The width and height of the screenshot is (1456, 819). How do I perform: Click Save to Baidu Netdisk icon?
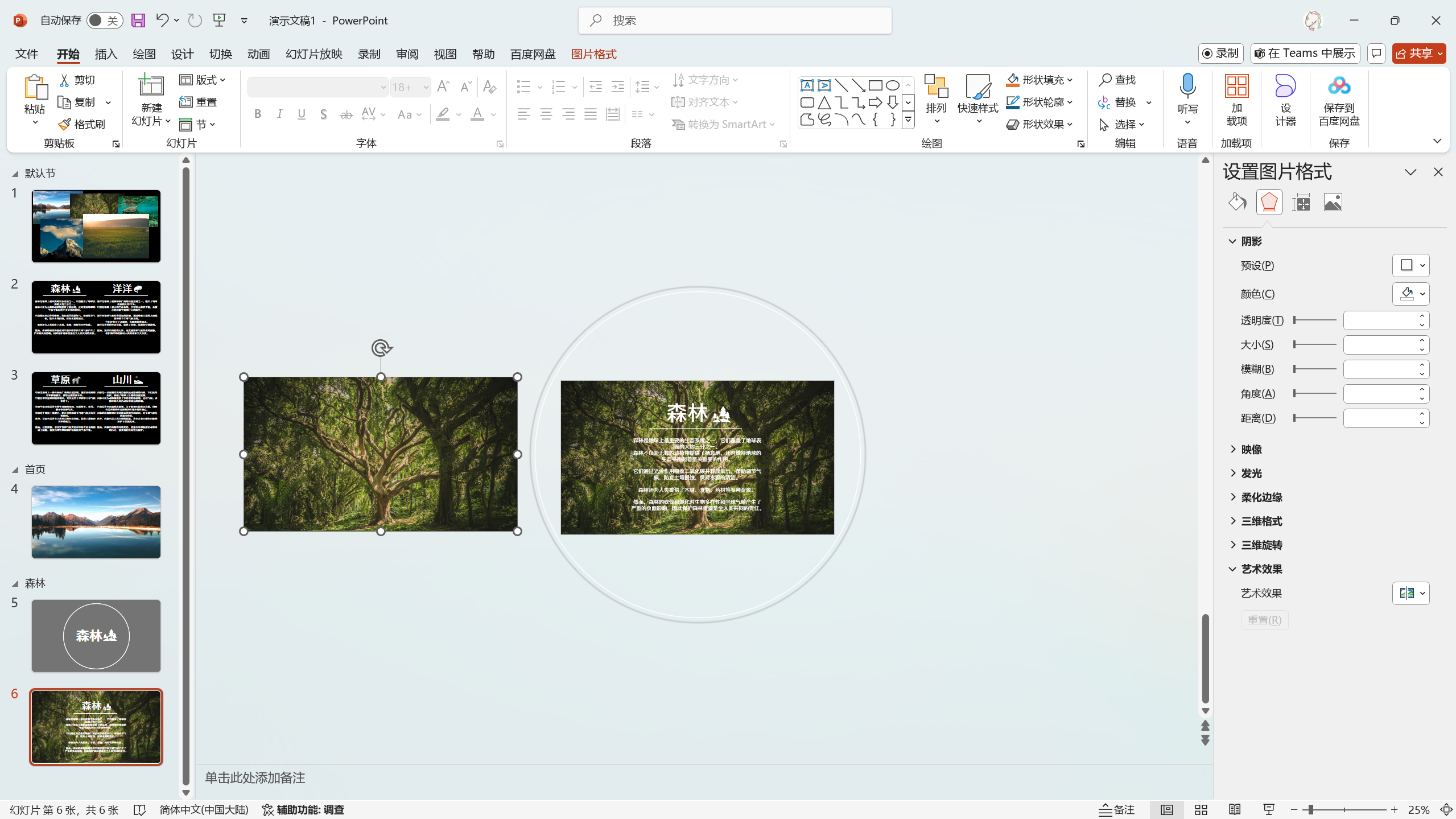tap(1339, 86)
